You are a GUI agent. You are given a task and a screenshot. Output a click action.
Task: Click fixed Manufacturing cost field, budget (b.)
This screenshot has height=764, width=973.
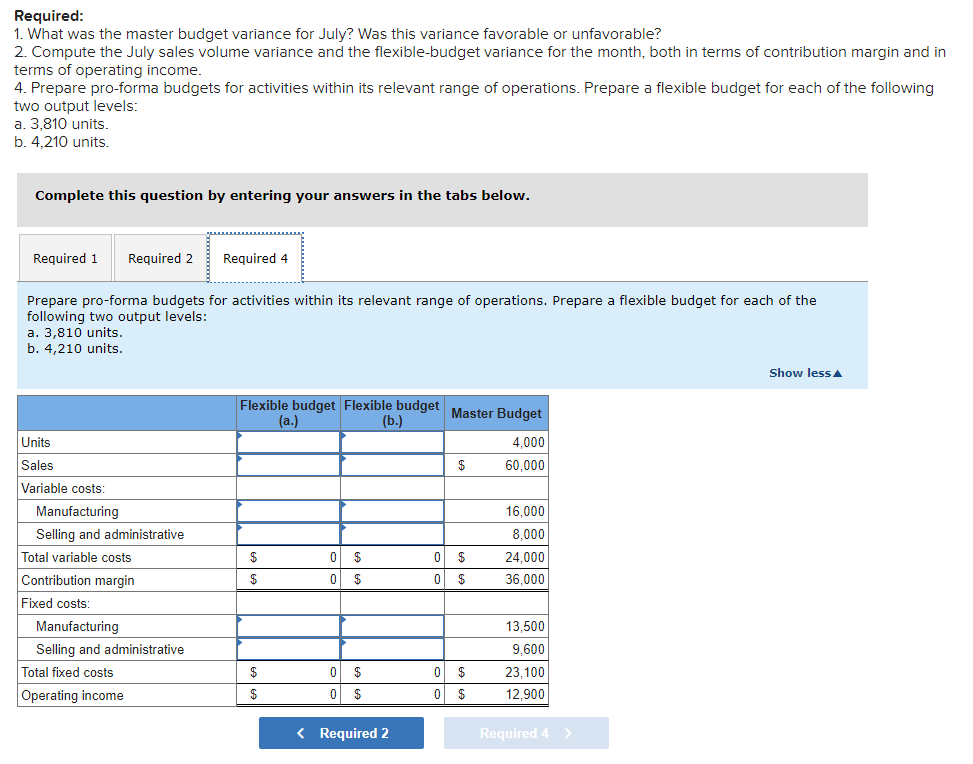[392, 626]
